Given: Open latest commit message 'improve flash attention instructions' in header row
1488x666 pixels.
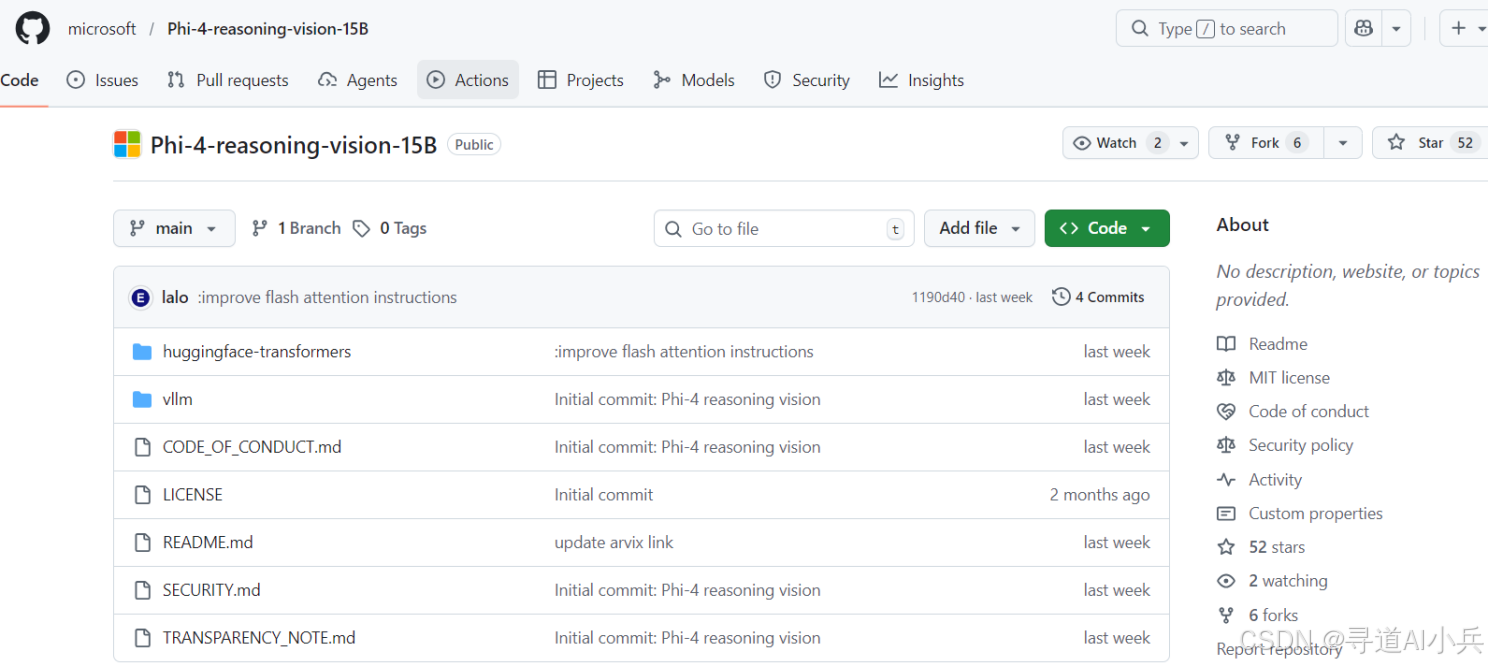Looking at the screenshot, I should [x=327, y=297].
